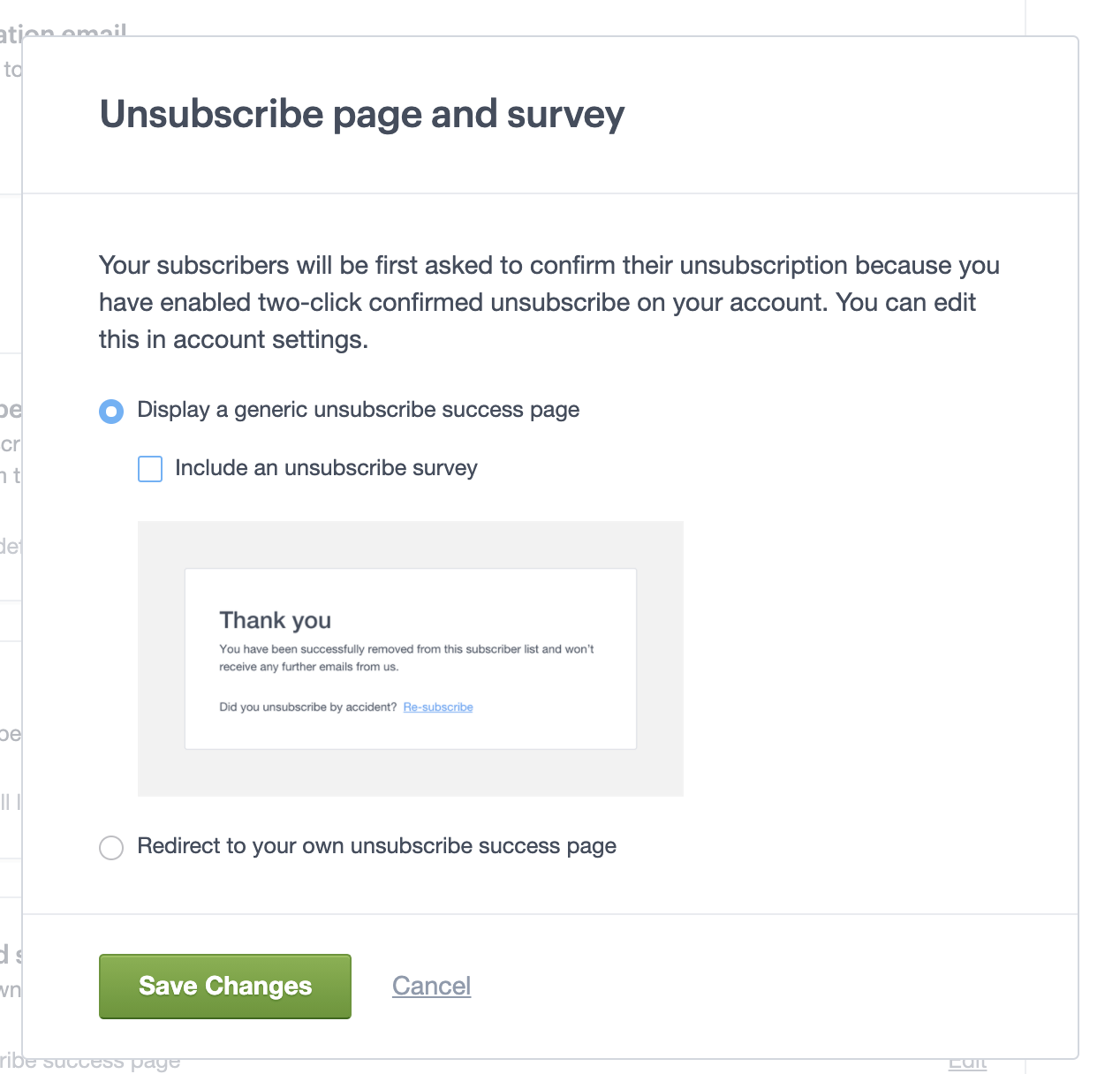1120x1074 pixels.
Task: Click the "Include an unsubscribe survey" label text
Action: click(326, 468)
